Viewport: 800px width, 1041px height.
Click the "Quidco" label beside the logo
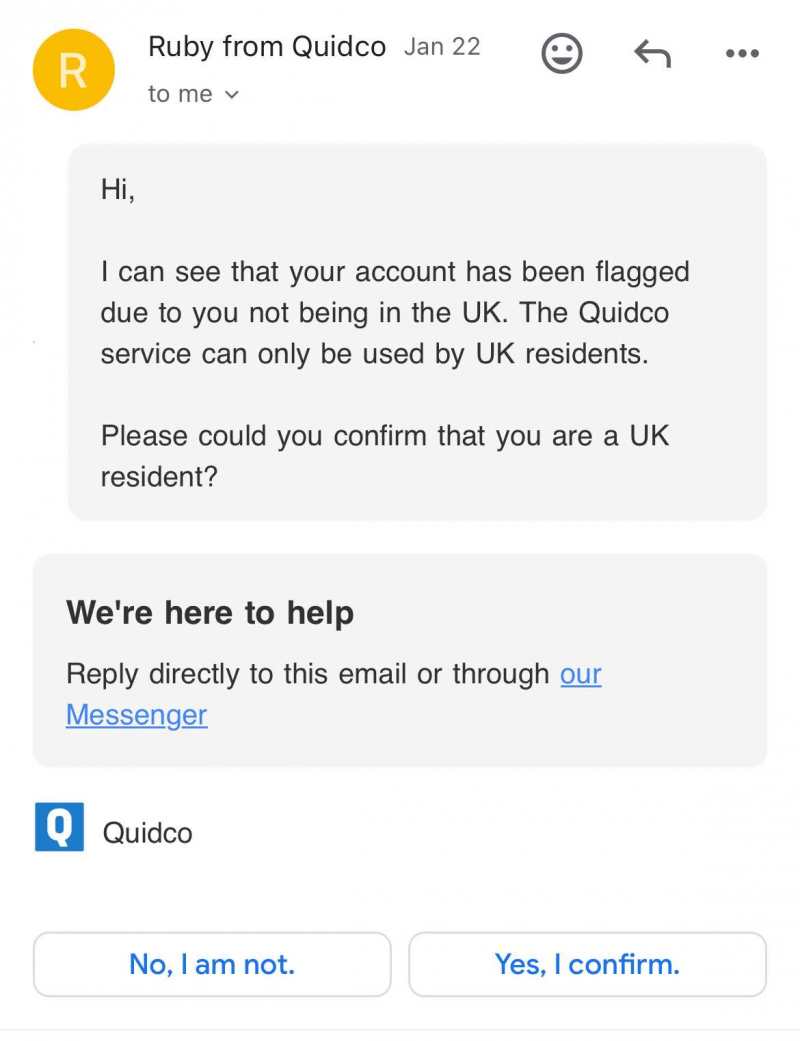tap(148, 833)
